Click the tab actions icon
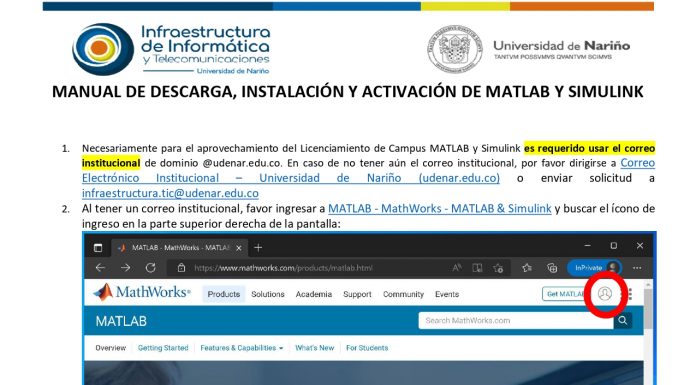 [98, 248]
